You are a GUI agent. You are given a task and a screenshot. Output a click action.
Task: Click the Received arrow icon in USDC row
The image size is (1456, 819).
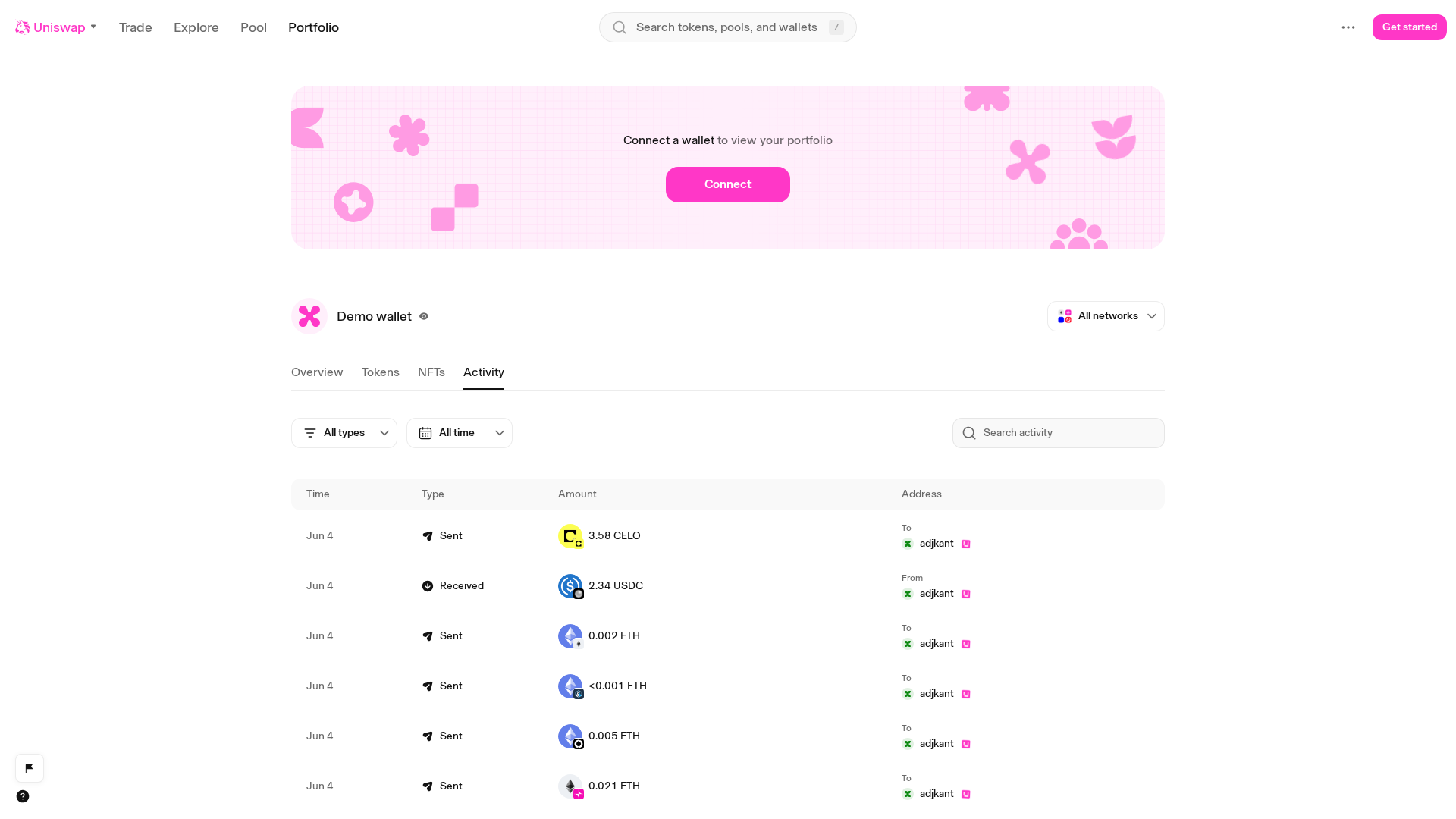point(428,586)
